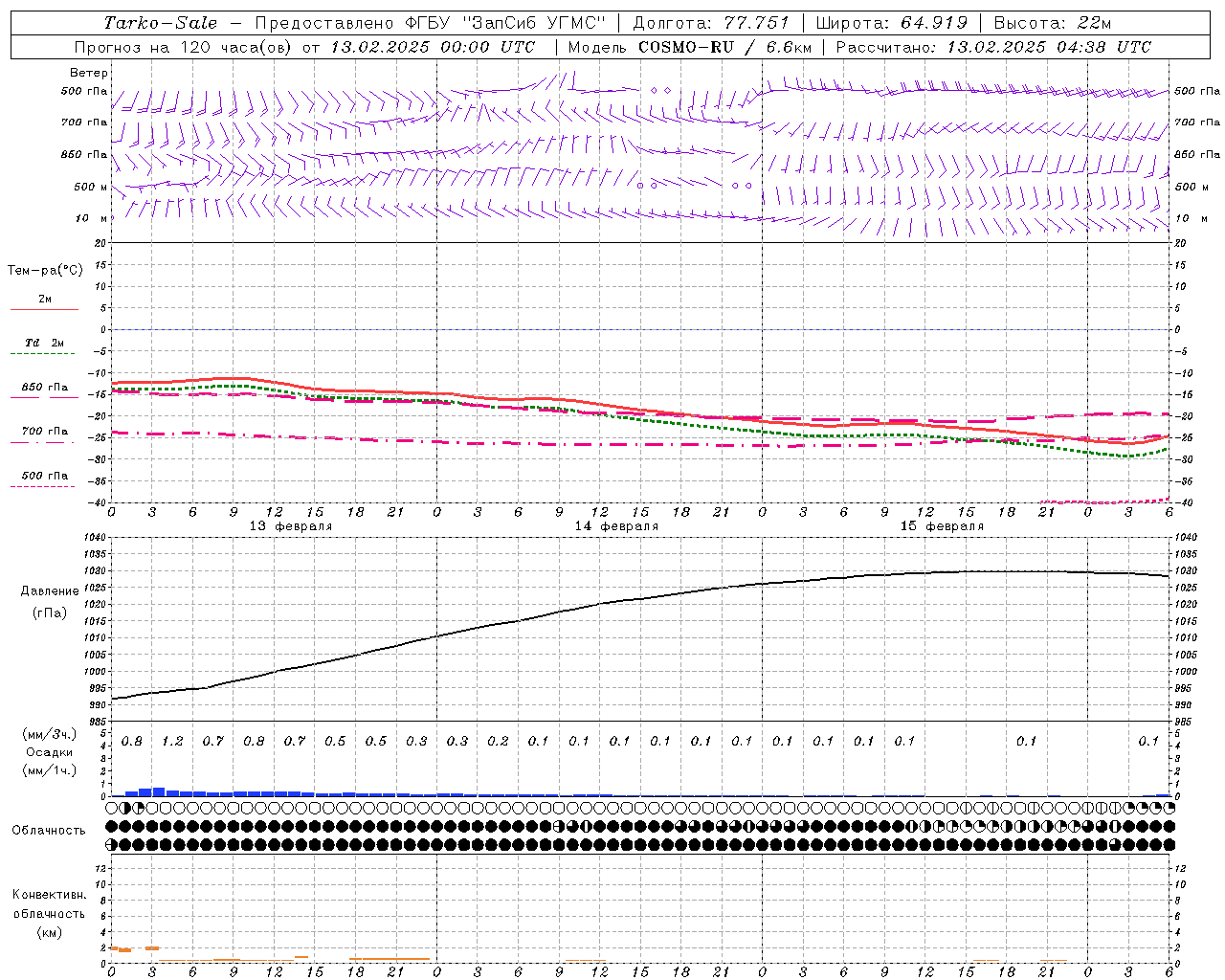Select the "13 февраля" date label

pos(291,526)
